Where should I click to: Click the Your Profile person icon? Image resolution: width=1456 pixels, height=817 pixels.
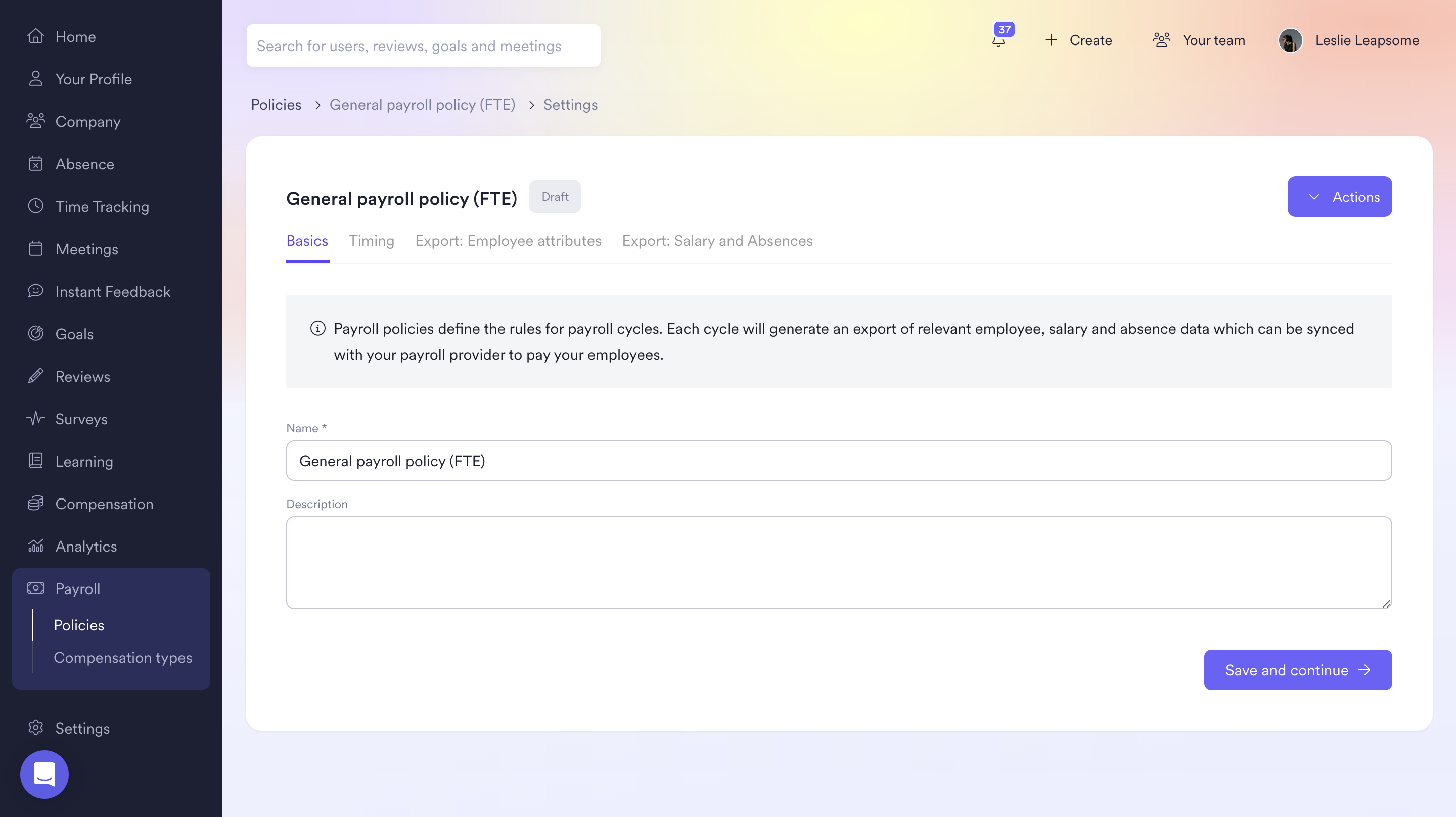coord(35,79)
